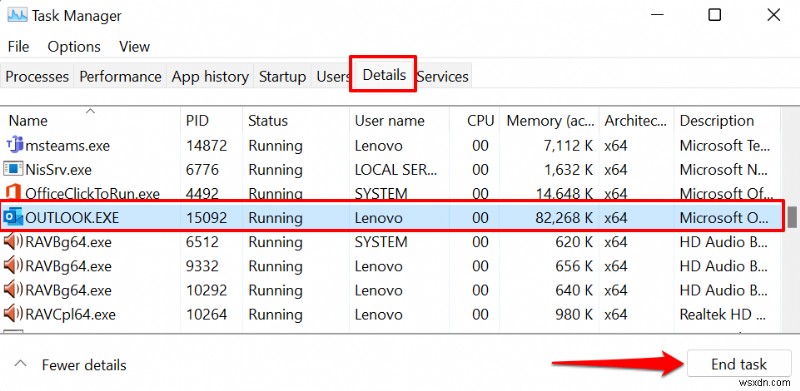
Task: Open the Startup tab
Action: [x=283, y=77]
